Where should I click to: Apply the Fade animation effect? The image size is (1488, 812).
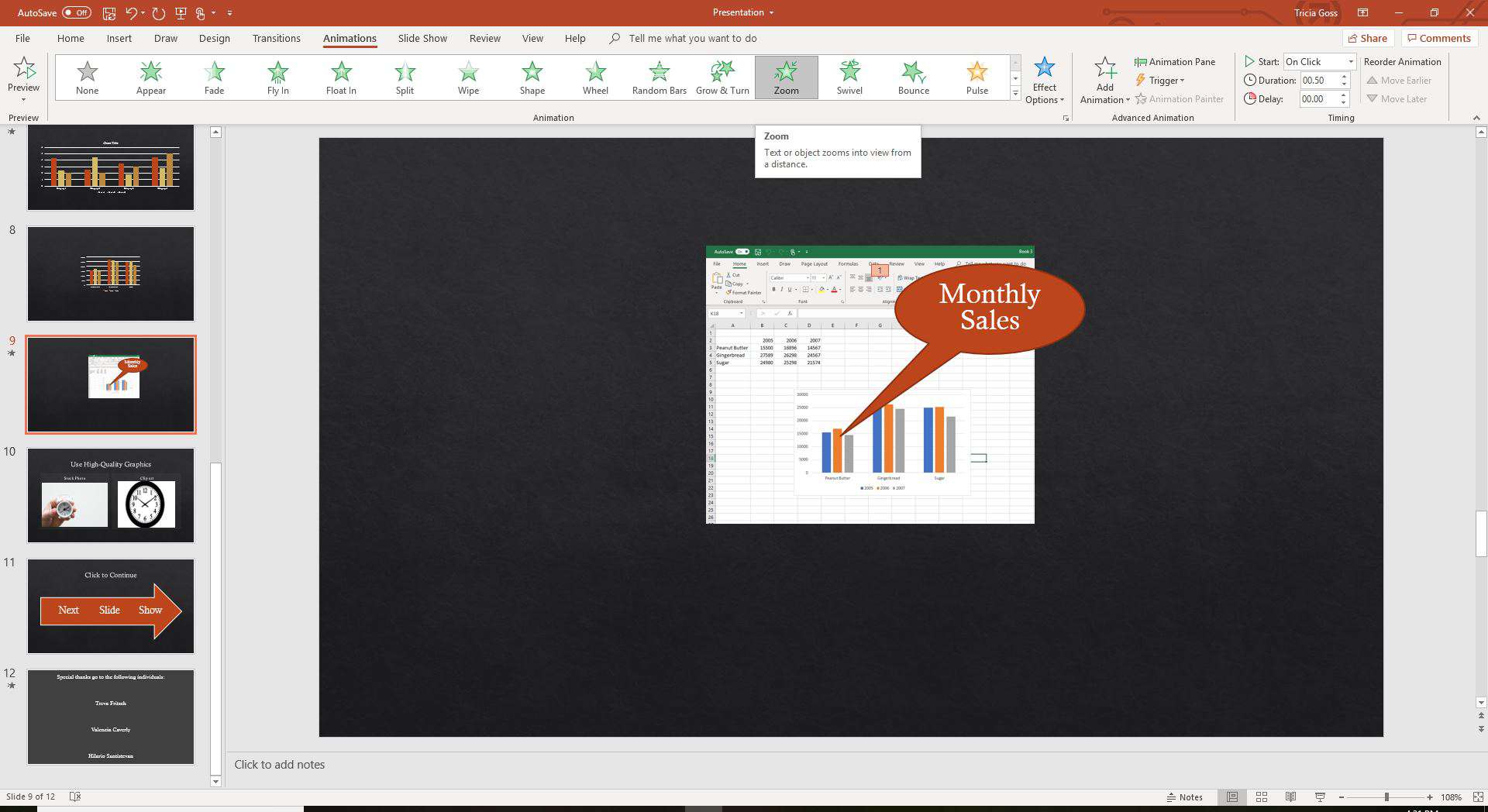click(214, 77)
